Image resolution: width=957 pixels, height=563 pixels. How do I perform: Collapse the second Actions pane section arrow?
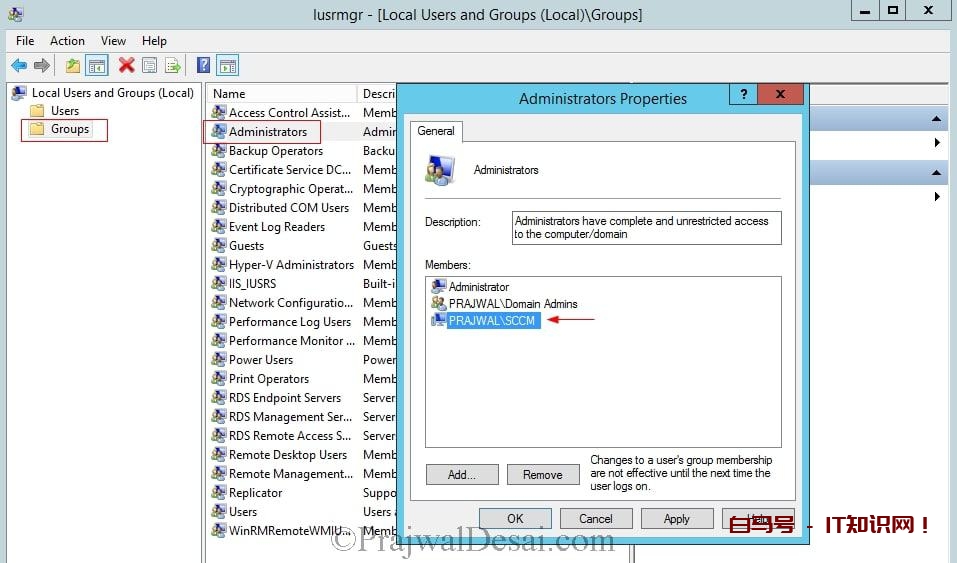point(937,174)
